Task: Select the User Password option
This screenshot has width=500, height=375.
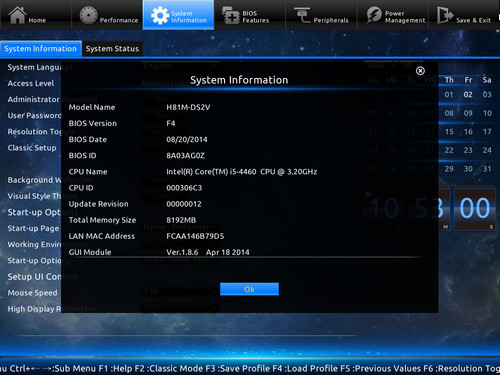Action: tap(35, 115)
